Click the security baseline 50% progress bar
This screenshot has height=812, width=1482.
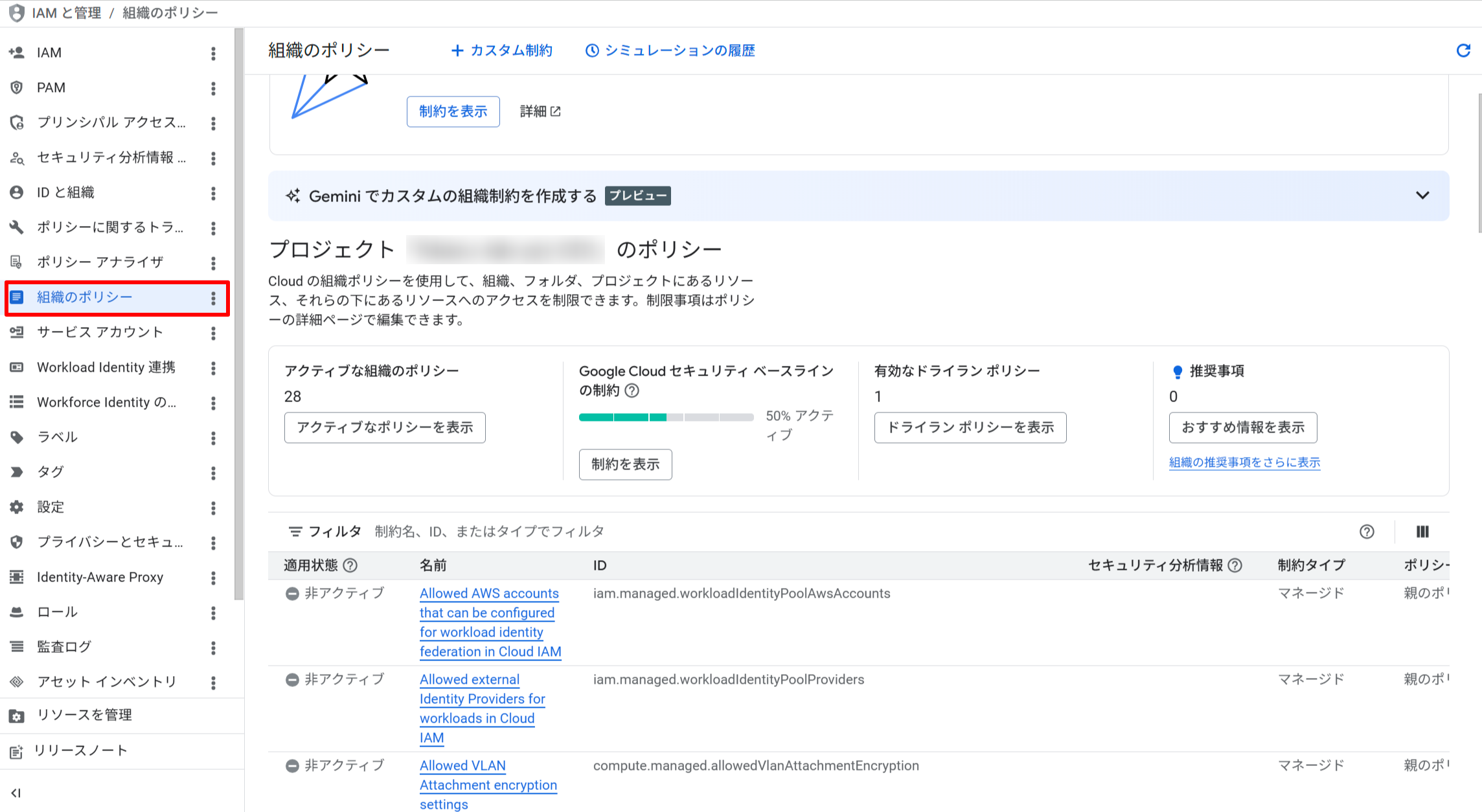point(666,418)
